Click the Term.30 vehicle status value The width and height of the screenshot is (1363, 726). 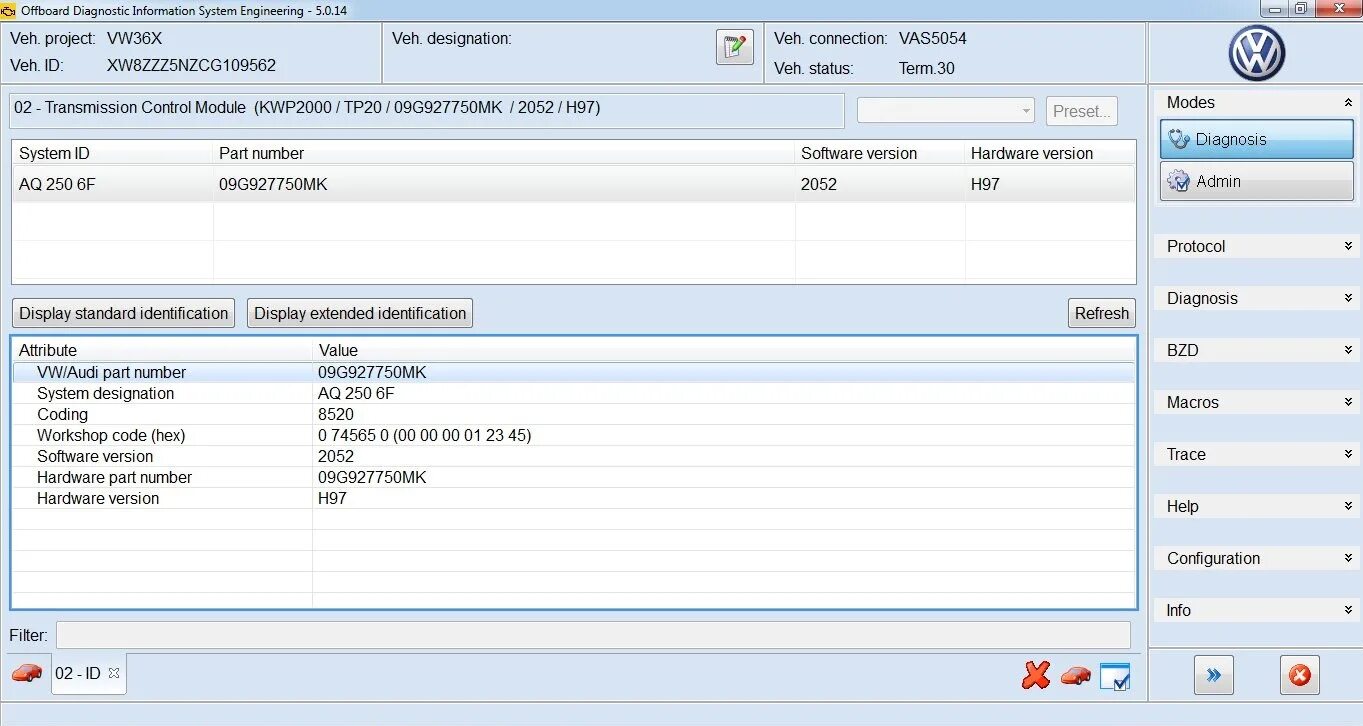pos(927,68)
